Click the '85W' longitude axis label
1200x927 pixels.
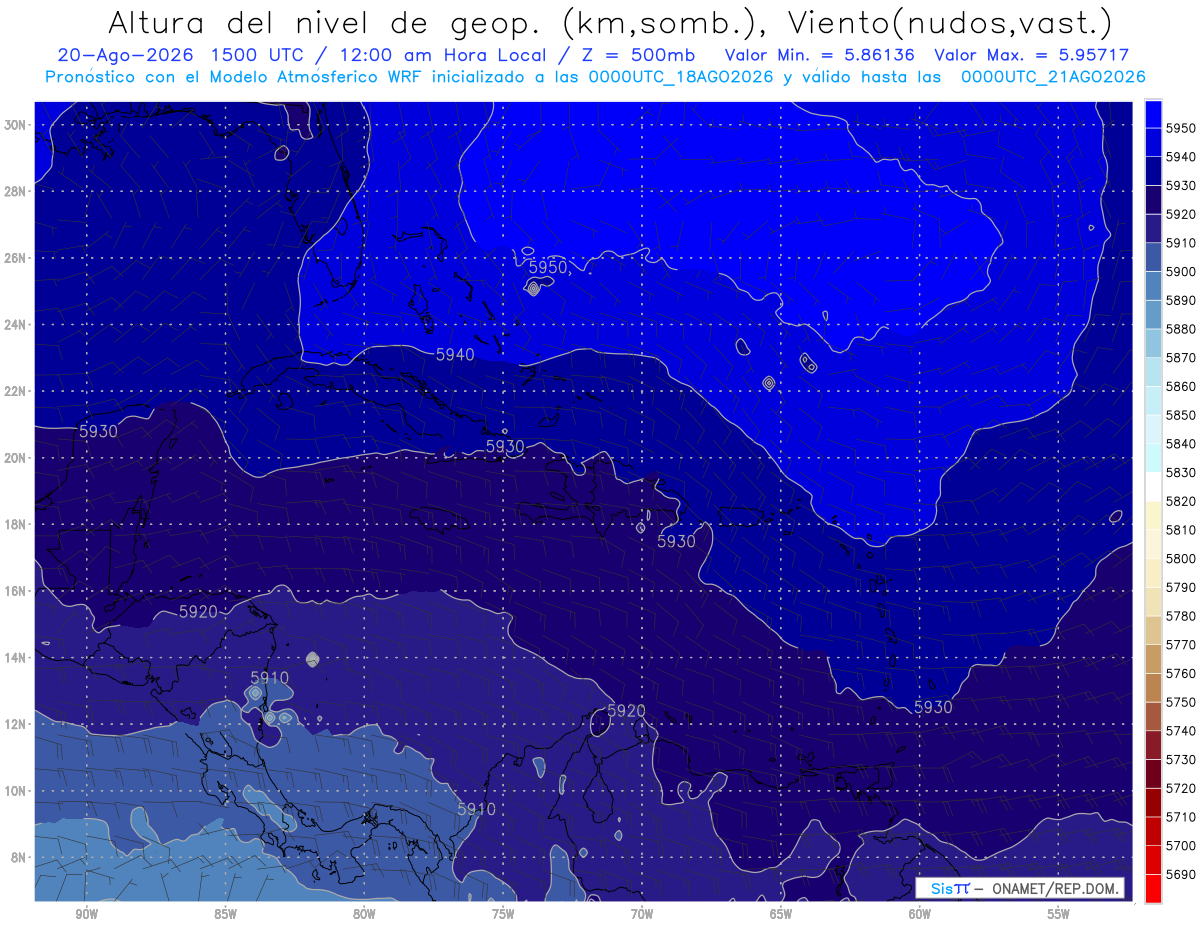(x=225, y=915)
